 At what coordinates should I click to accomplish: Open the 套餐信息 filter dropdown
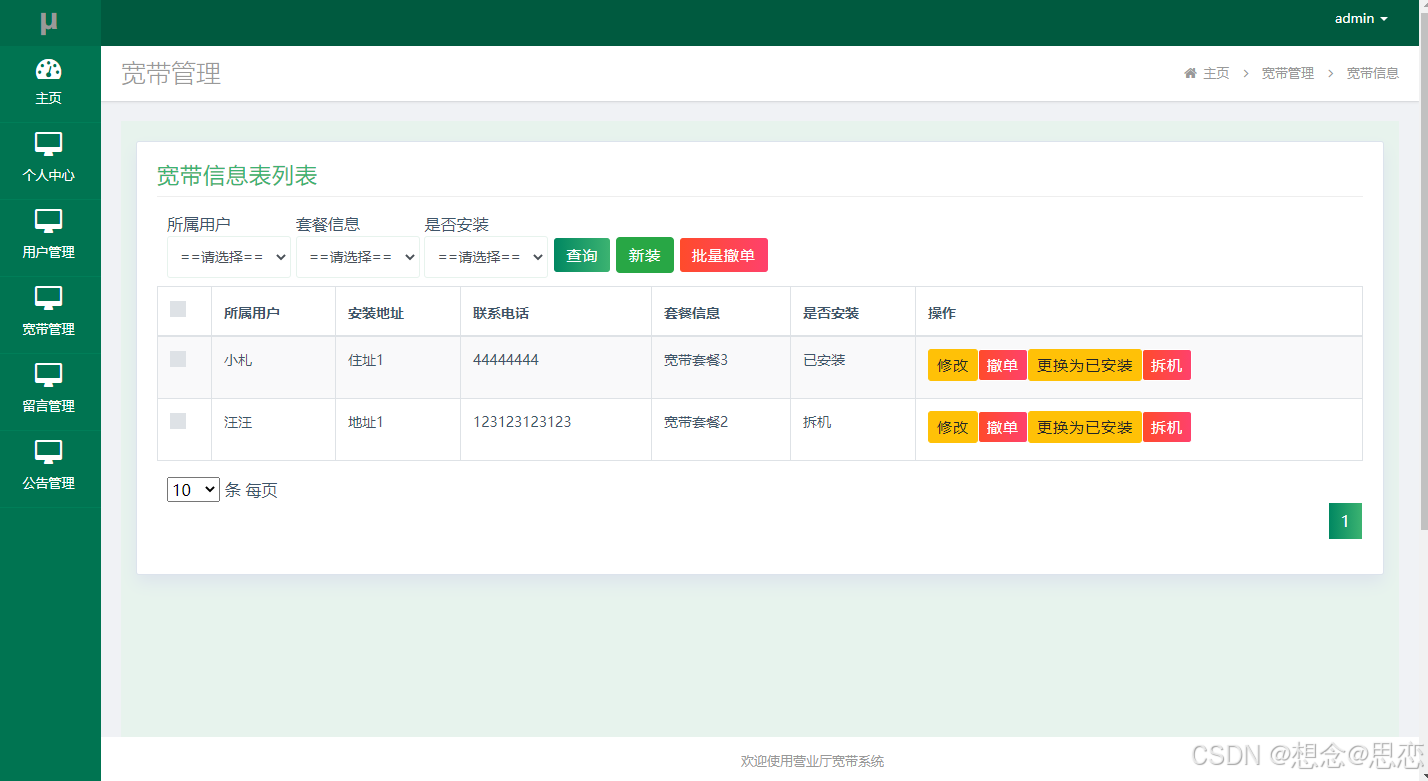[x=358, y=257]
